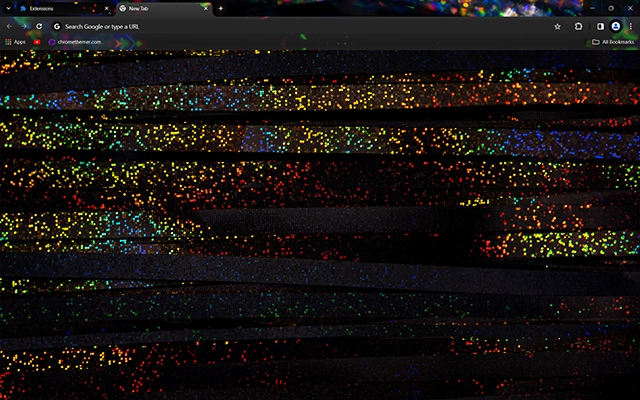Open the YouTube bookmark icon
640x400 pixels.
pos(37,42)
